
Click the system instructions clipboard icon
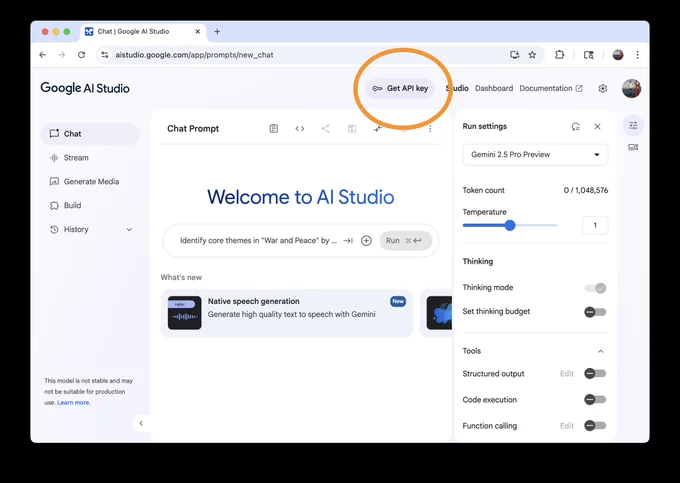pos(274,128)
